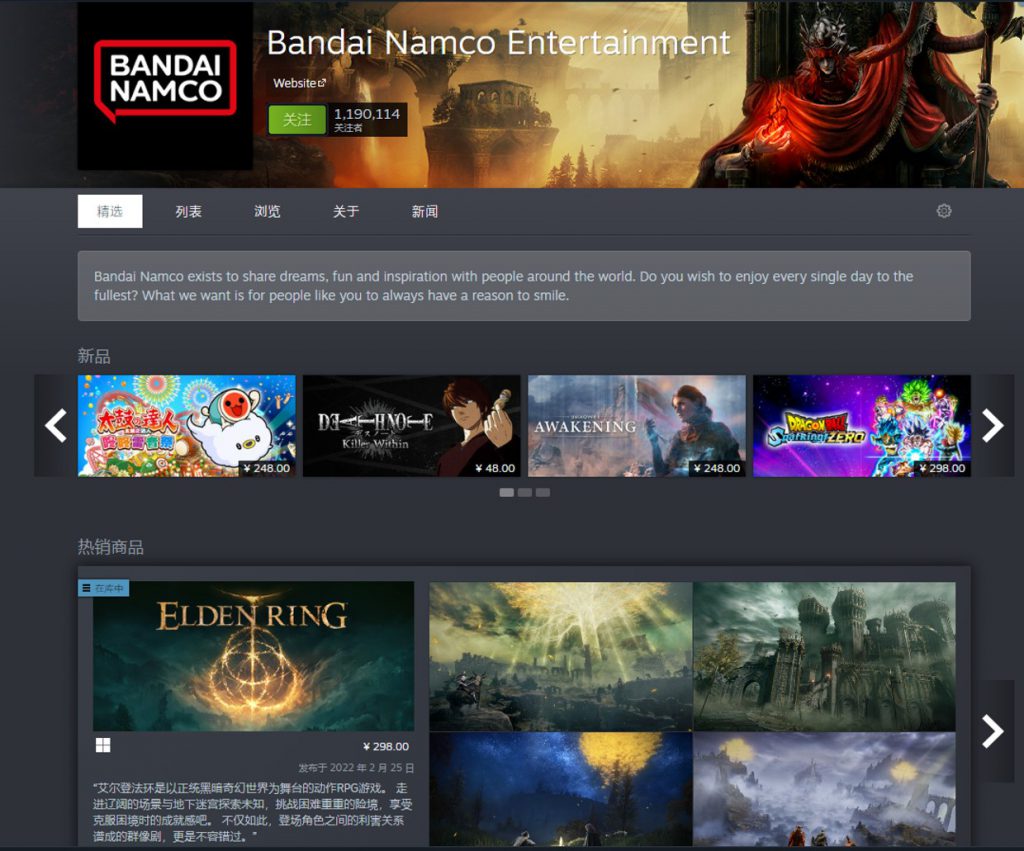Image resolution: width=1024 pixels, height=851 pixels.
Task: Click the external link icon next to Website
Action: 321,84
